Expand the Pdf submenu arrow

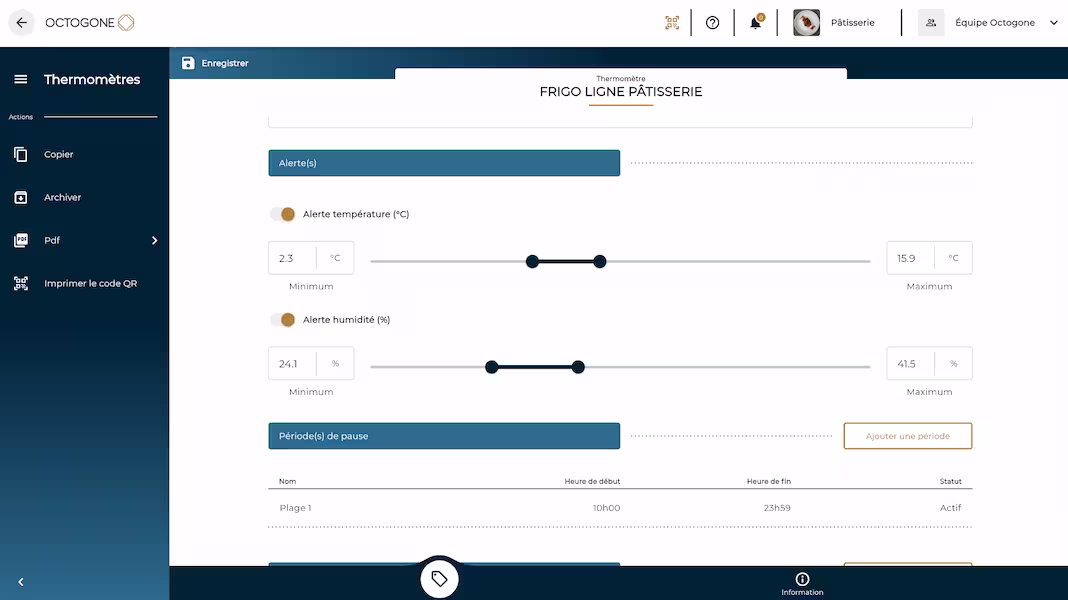click(154, 241)
